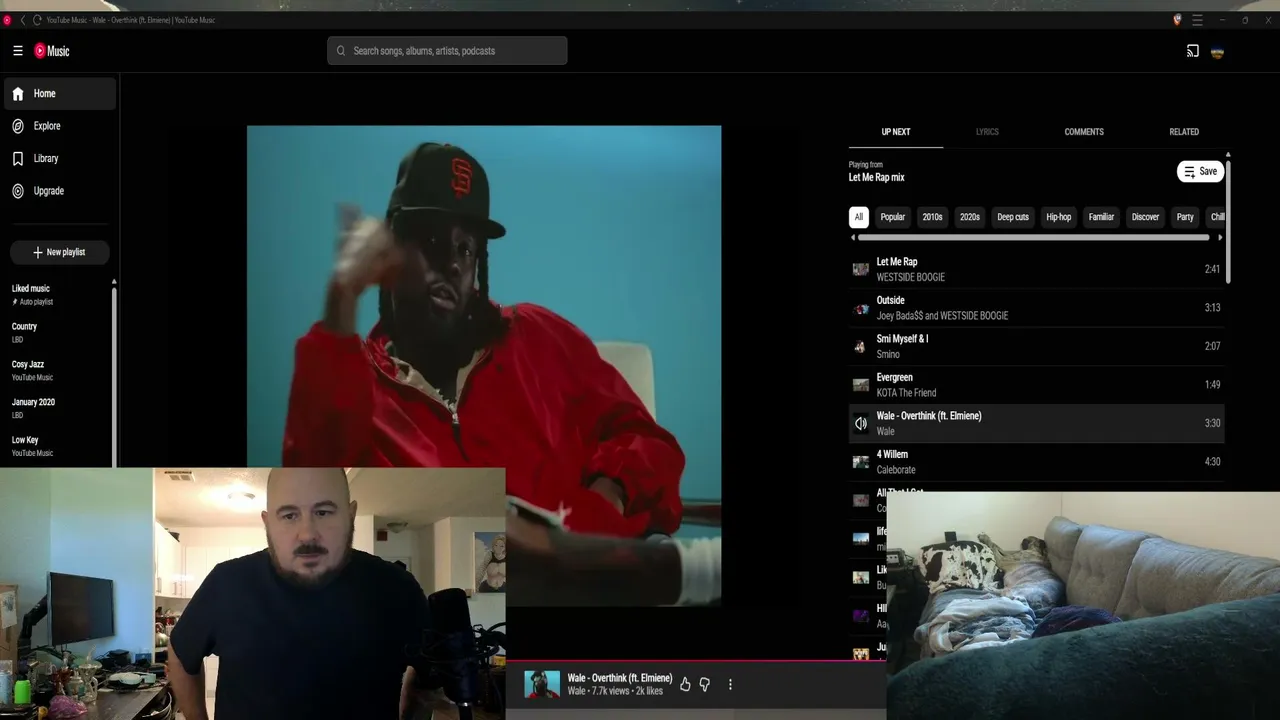Filter the queue by 2020s
This screenshot has width=1280, height=720.
point(970,217)
